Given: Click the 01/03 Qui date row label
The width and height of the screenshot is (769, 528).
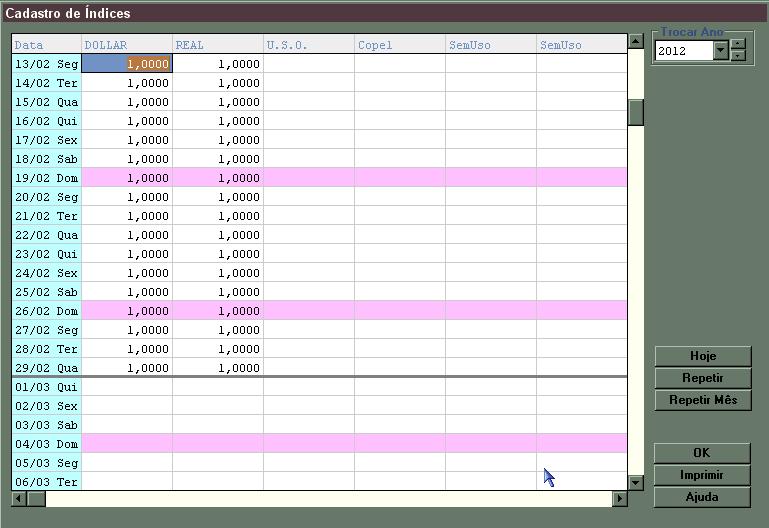Looking at the screenshot, I should coord(46,387).
